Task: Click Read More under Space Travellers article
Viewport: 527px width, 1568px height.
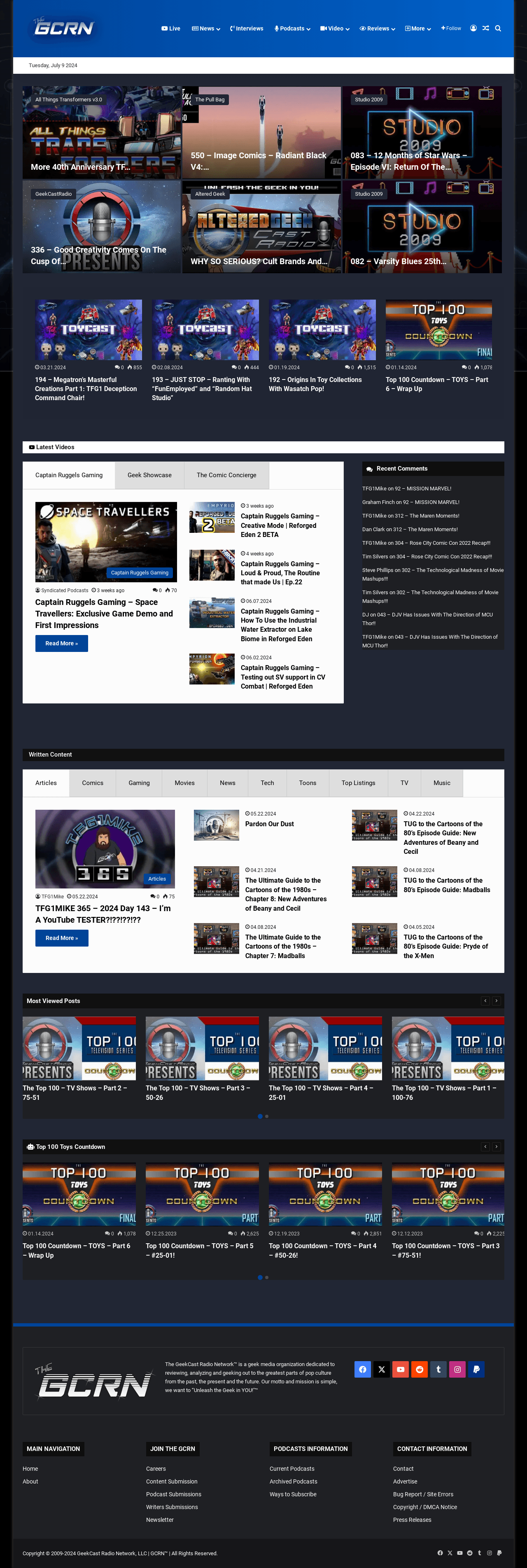Action: click(61, 643)
